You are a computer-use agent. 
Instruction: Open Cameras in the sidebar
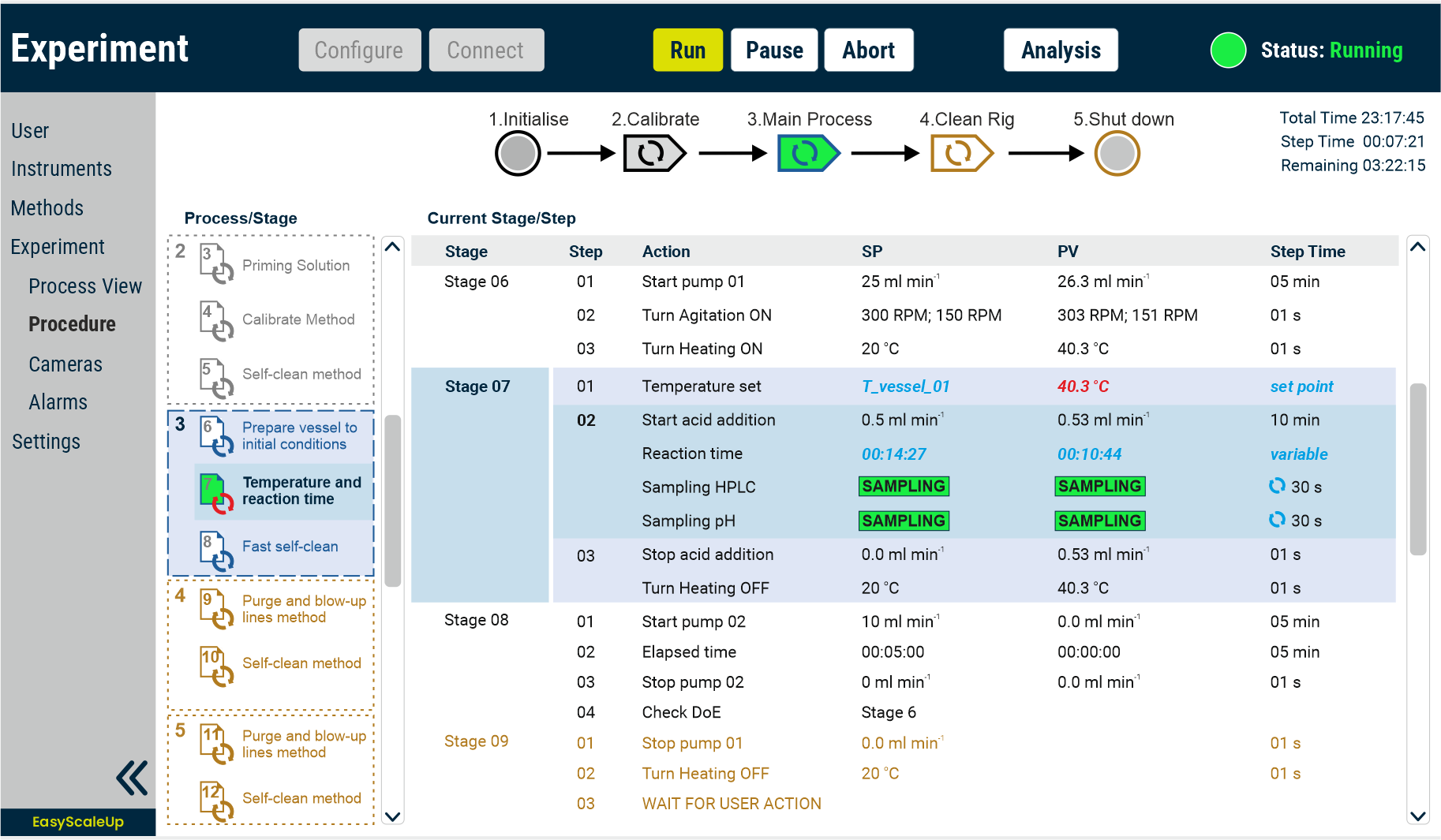click(x=65, y=364)
